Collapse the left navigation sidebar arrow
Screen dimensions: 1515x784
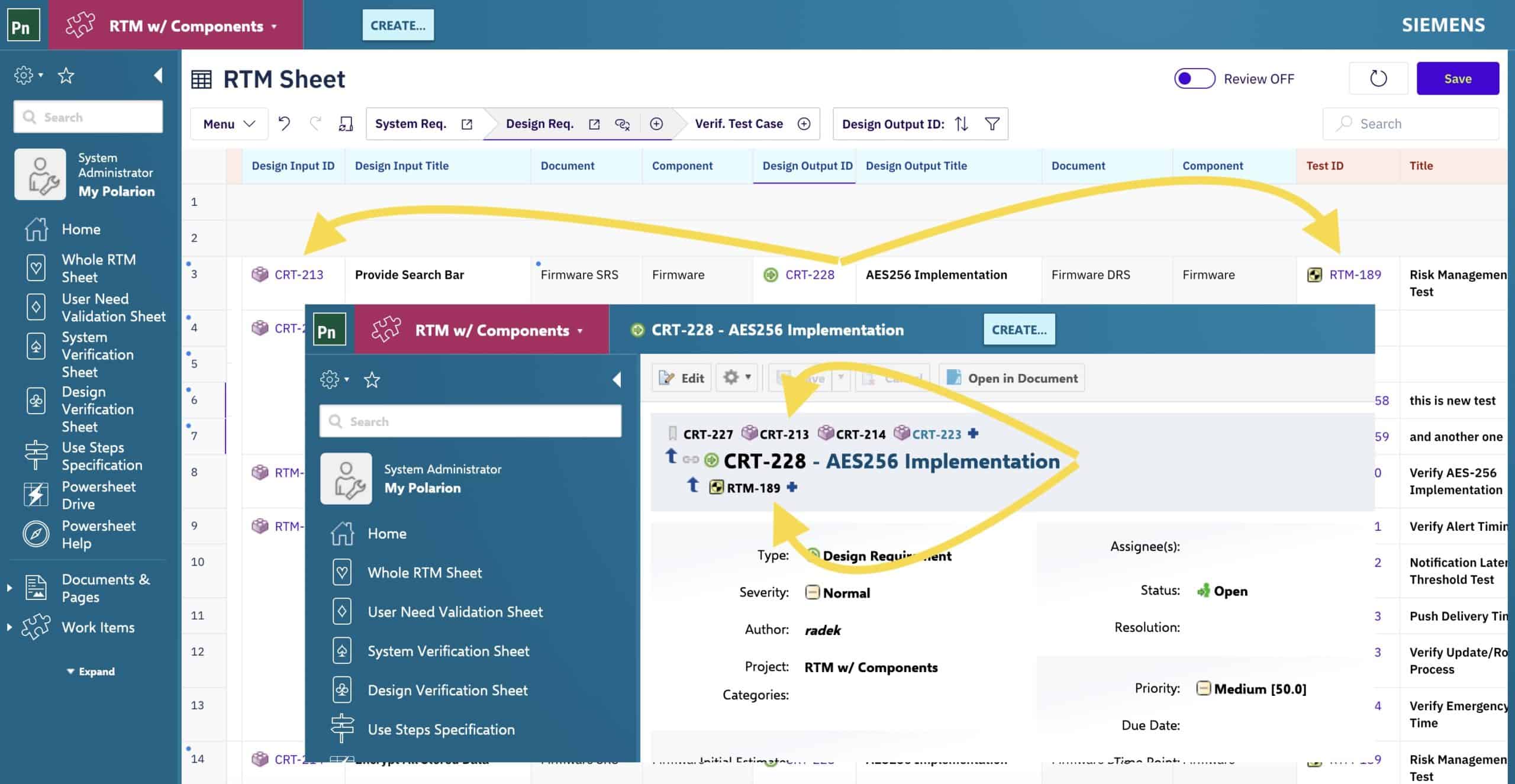click(x=158, y=75)
